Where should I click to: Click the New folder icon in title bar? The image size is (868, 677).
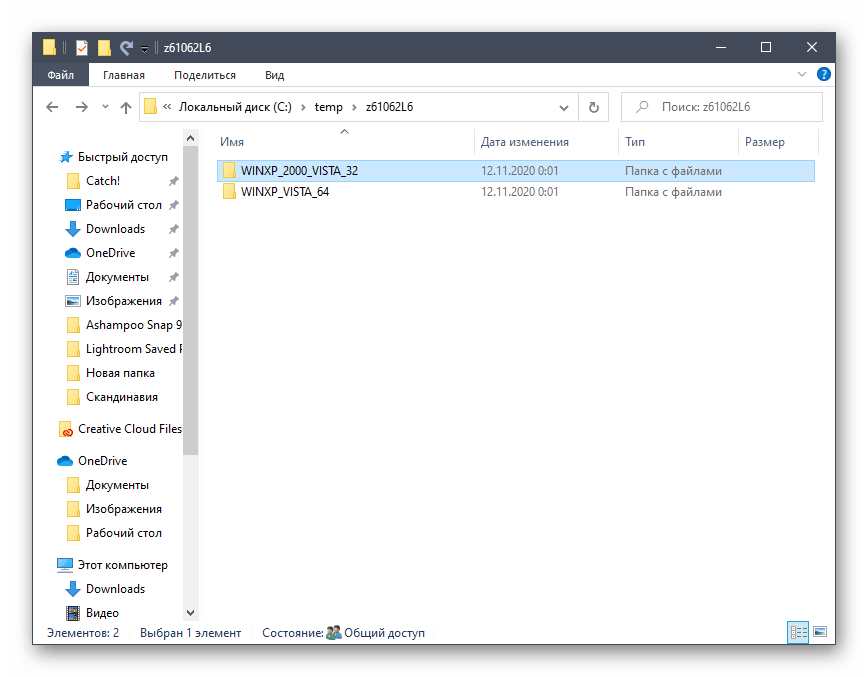click(x=104, y=48)
